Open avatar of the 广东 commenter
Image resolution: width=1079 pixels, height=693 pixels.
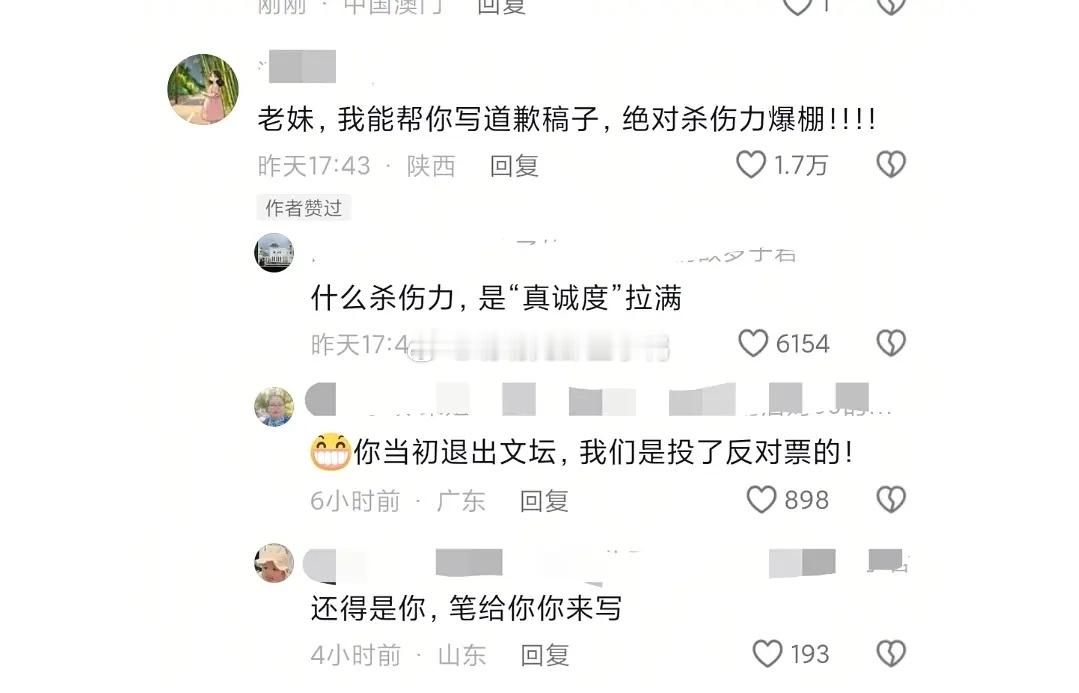pos(274,407)
